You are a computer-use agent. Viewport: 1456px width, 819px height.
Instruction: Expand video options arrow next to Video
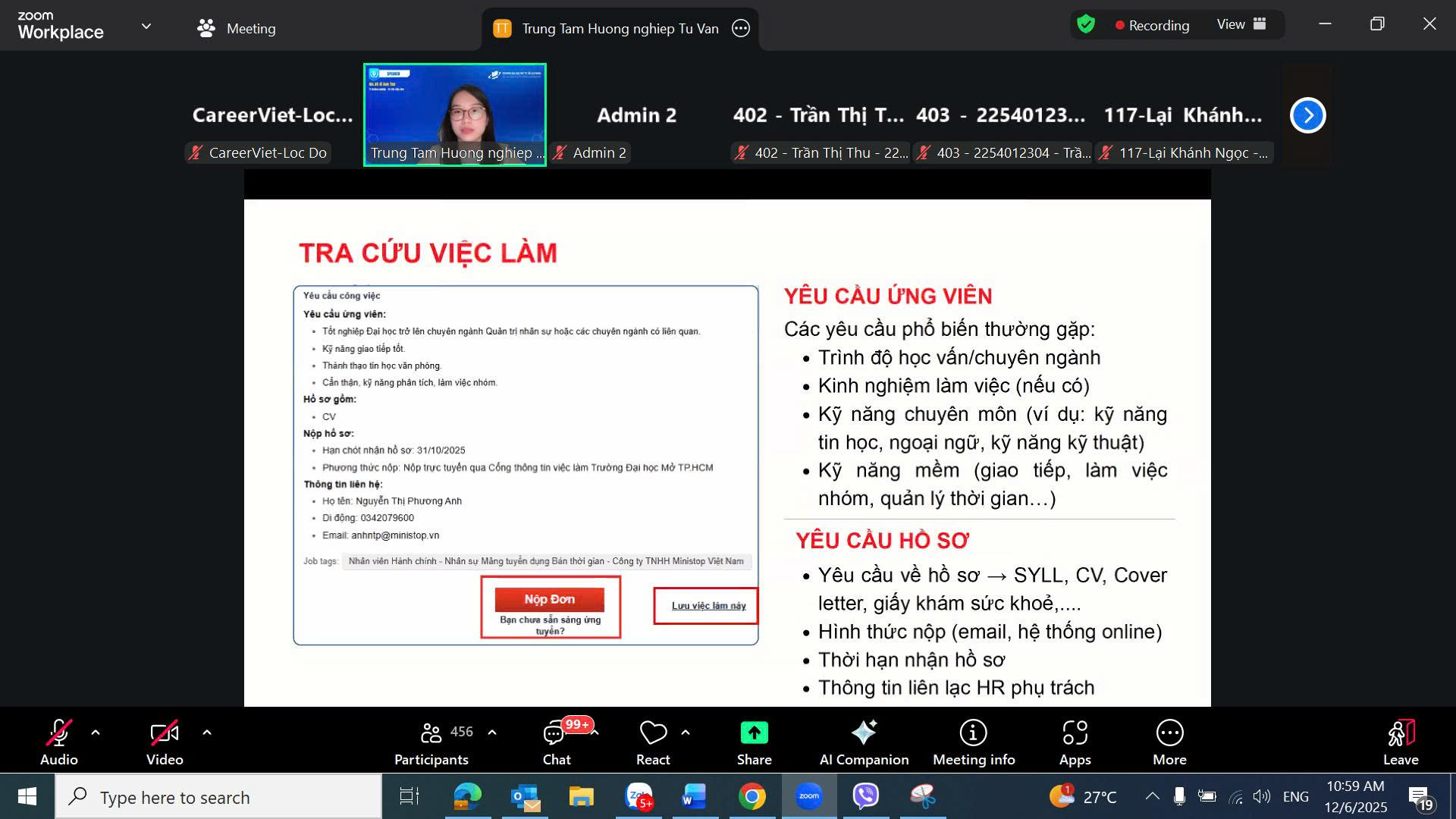tap(207, 733)
